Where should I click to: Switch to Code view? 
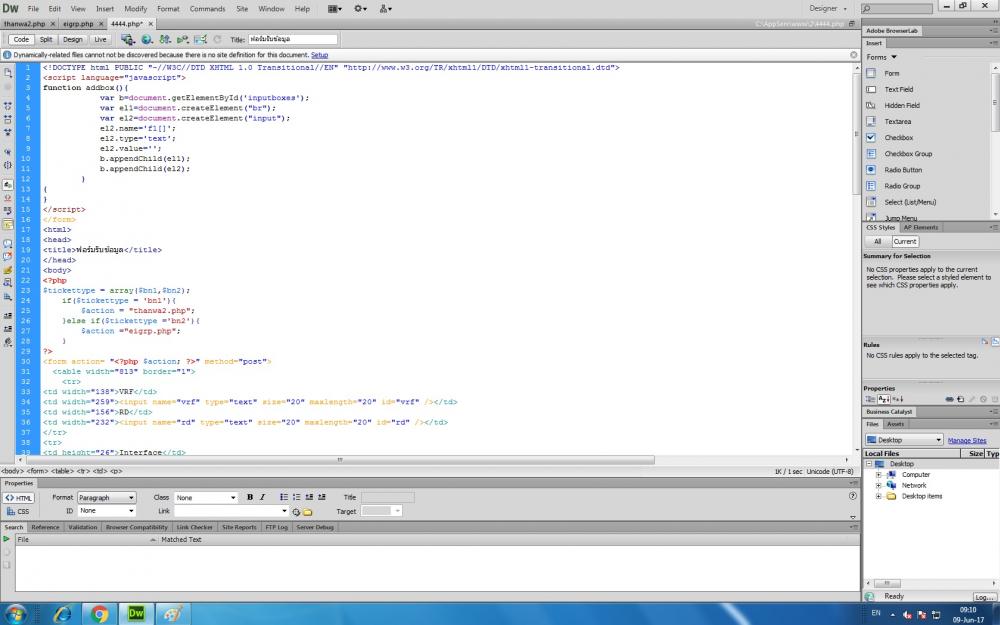[21, 40]
